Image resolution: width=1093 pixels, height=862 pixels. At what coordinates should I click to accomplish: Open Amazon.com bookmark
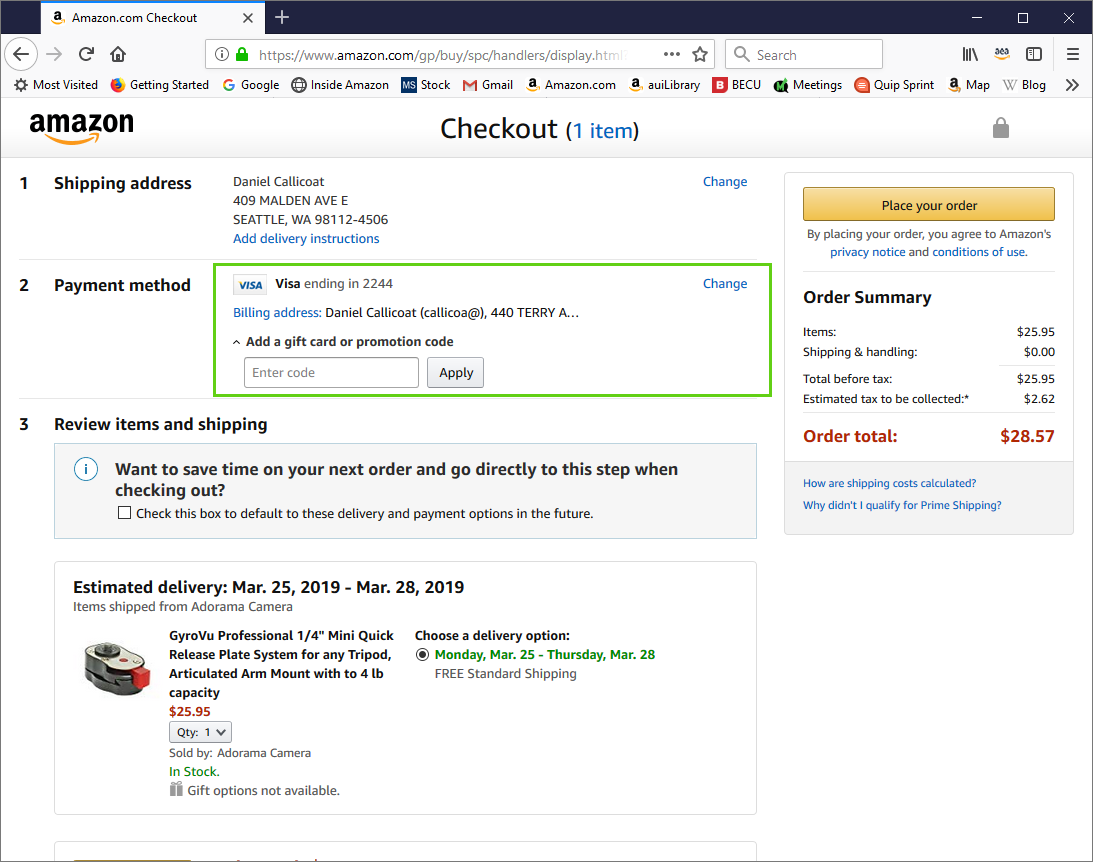point(571,85)
